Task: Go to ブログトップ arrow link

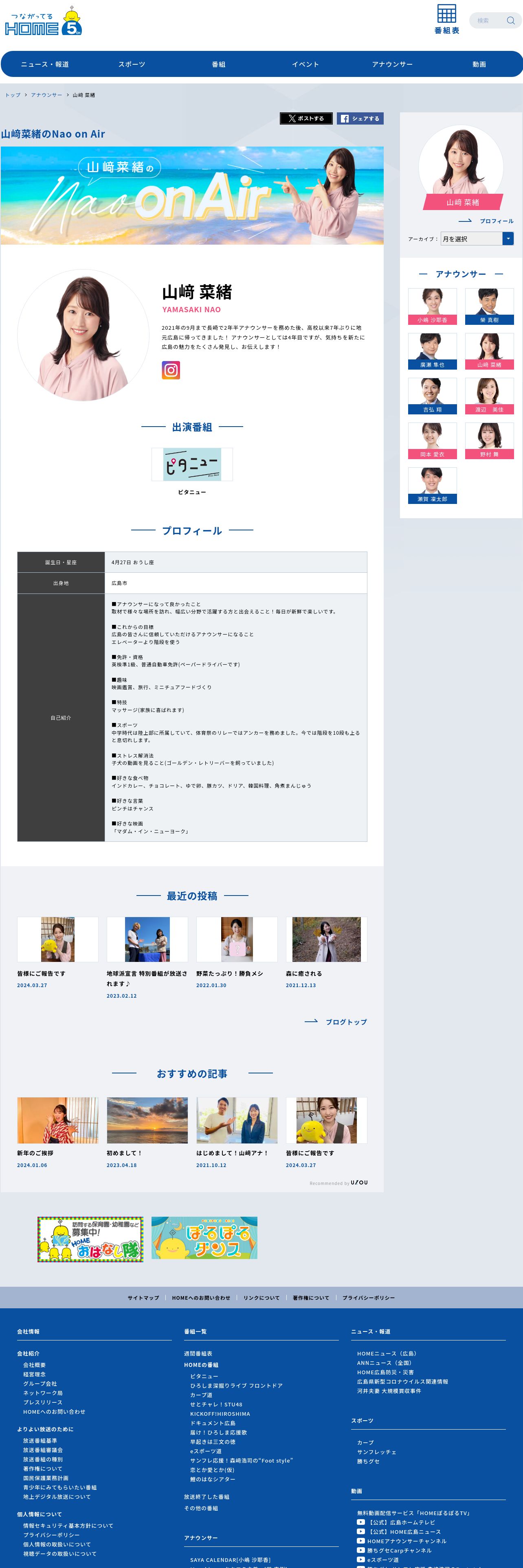Action: [x=336, y=1022]
